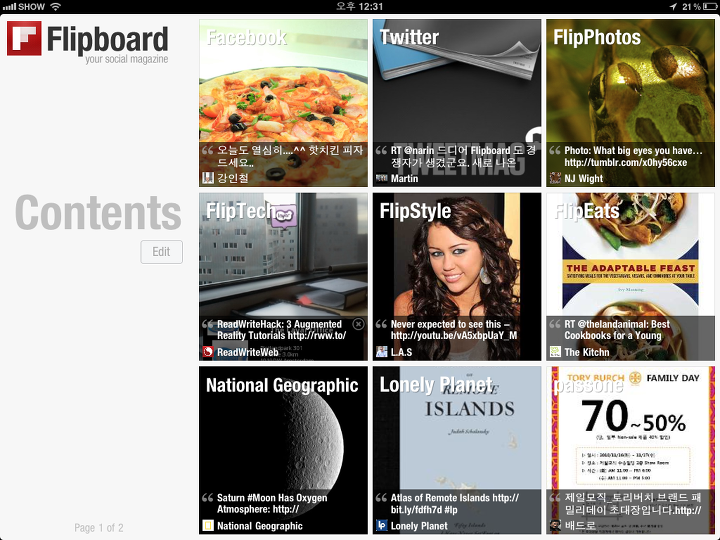This screenshot has width=720, height=540.
Task: Tap the ReadWriteWeb source avatar icon
Action: 208,352
